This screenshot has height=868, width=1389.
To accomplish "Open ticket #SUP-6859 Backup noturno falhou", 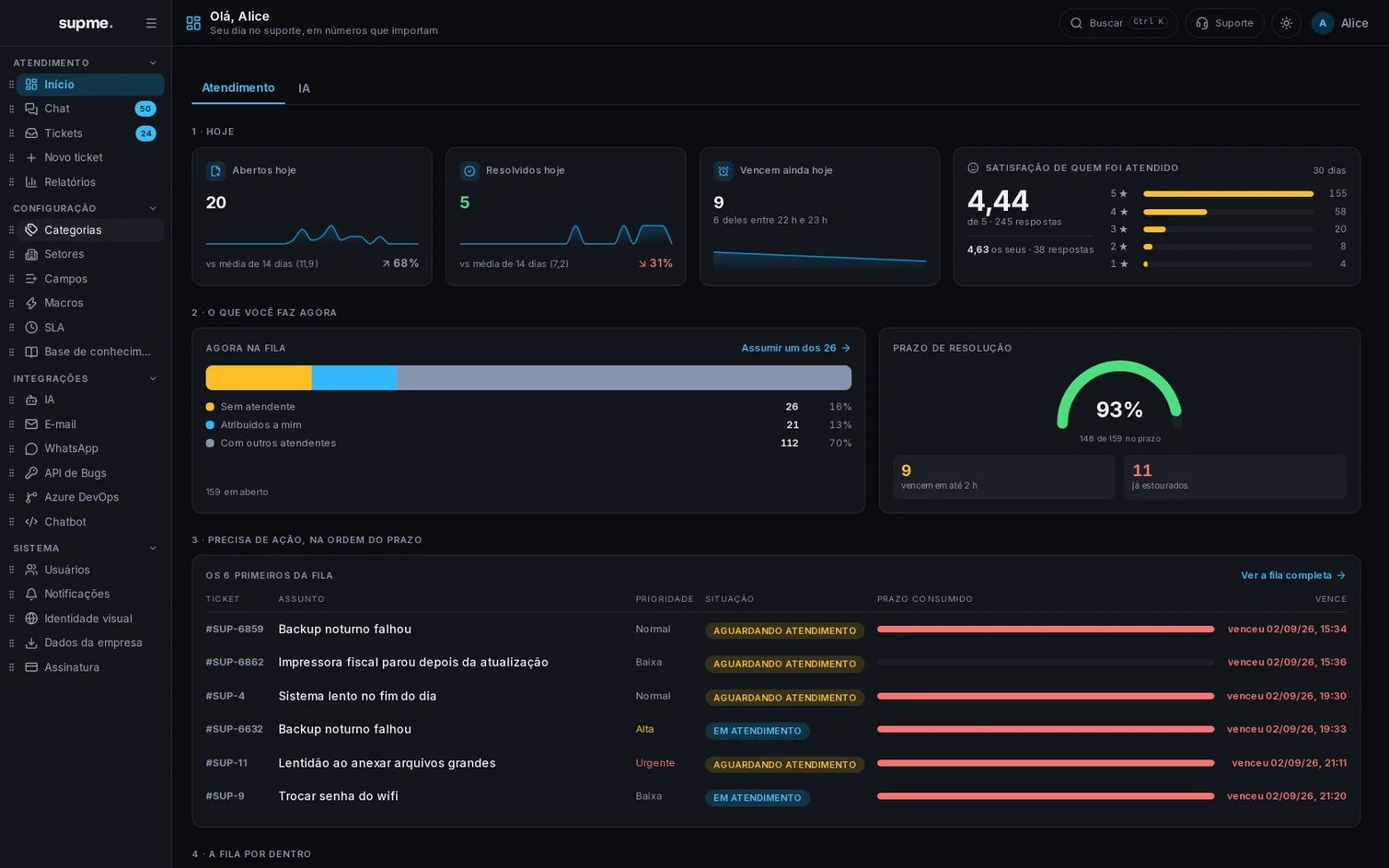I will coord(776,629).
